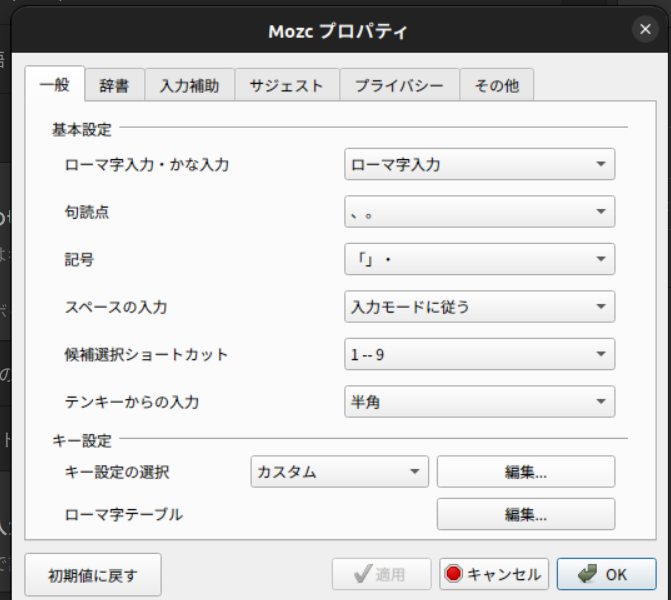Open the 入力補助 tab
Viewport: 671px width, 600px height.
(190, 85)
